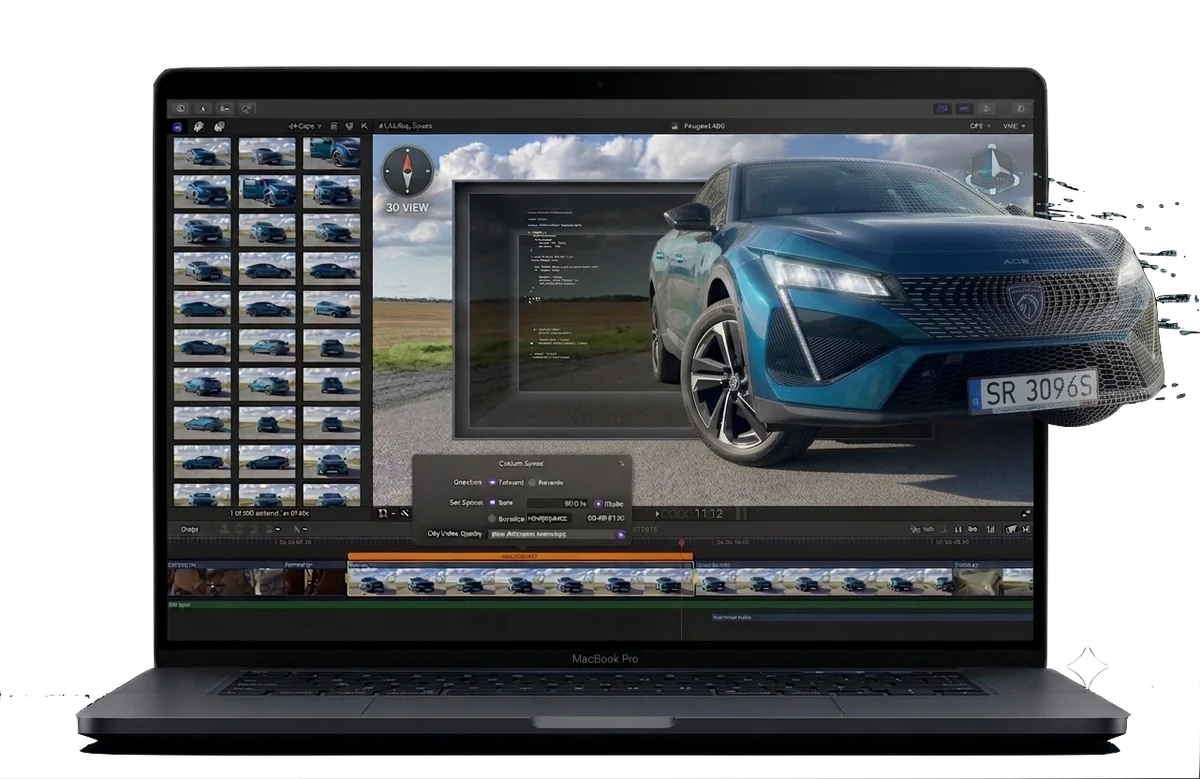Click the purple button ending the popup's bottom dropdown
Image resolution: width=1200 pixels, height=779 pixels.
[x=620, y=534]
